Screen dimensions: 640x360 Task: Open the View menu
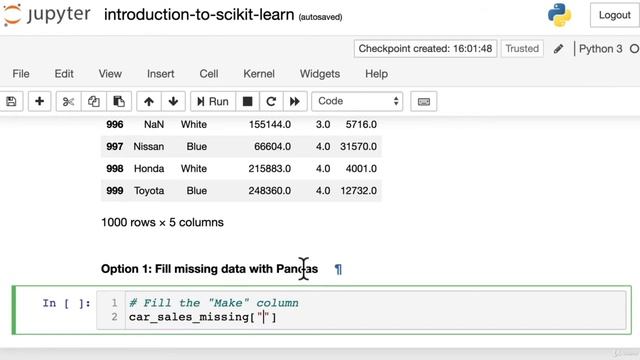coord(110,74)
